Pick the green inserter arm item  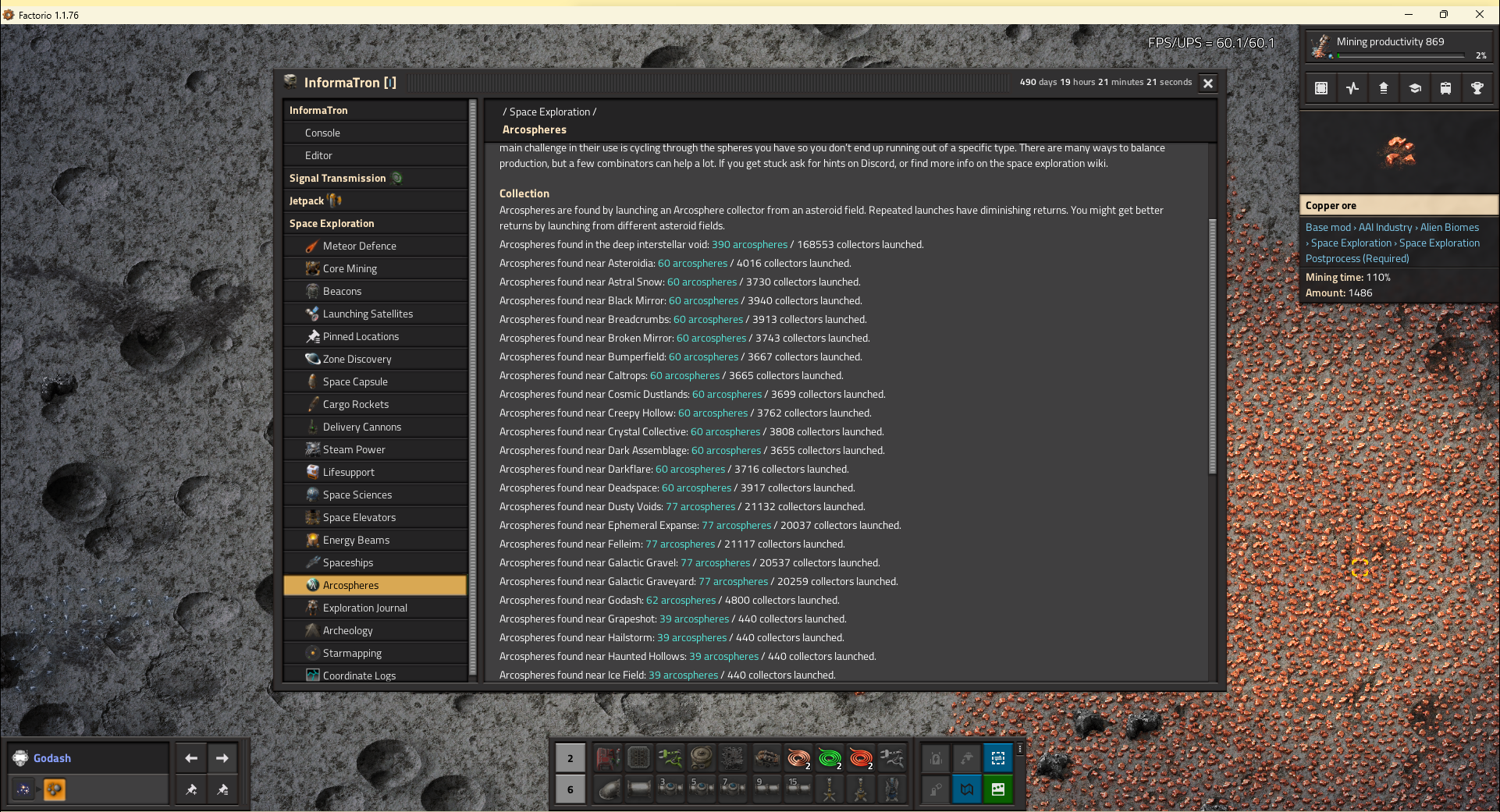(x=670, y=757)
